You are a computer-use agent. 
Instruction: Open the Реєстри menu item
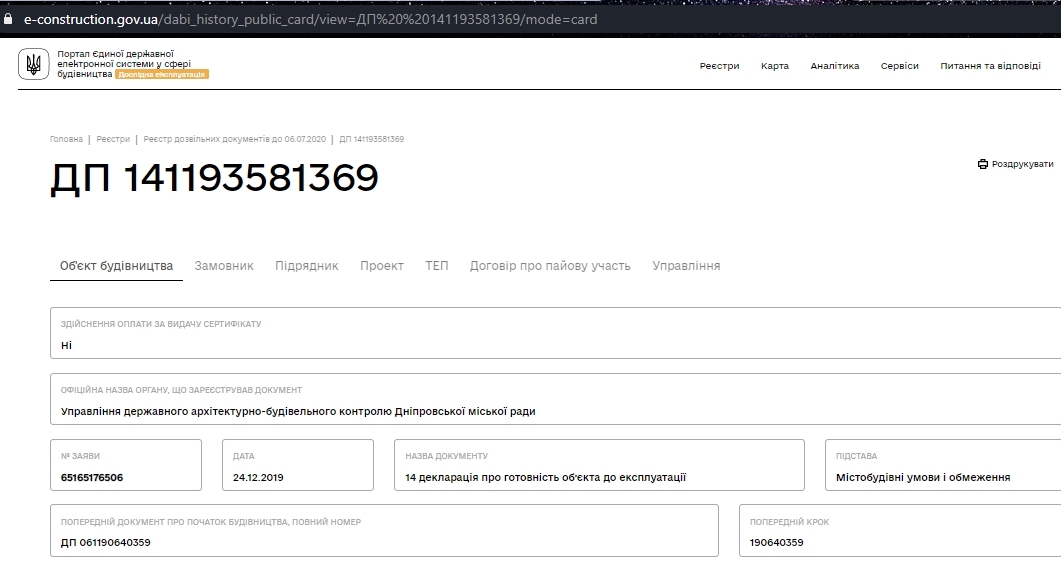click(x=719, y=66)
